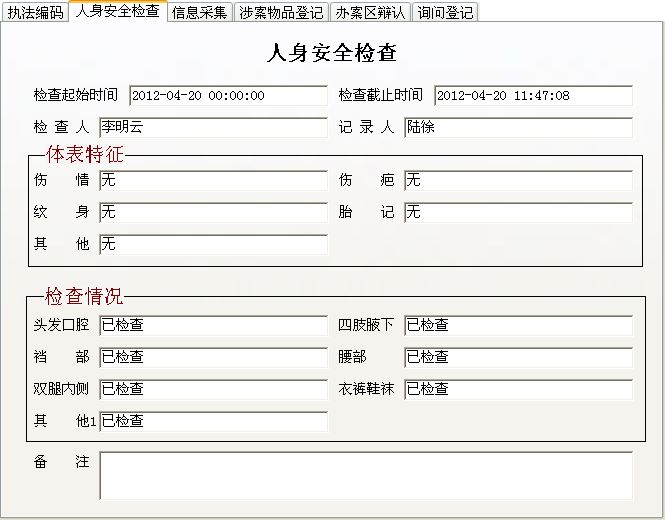Click the 检查截止时间 input field
This screenshot has width=665, height=520.
[534, 95]
